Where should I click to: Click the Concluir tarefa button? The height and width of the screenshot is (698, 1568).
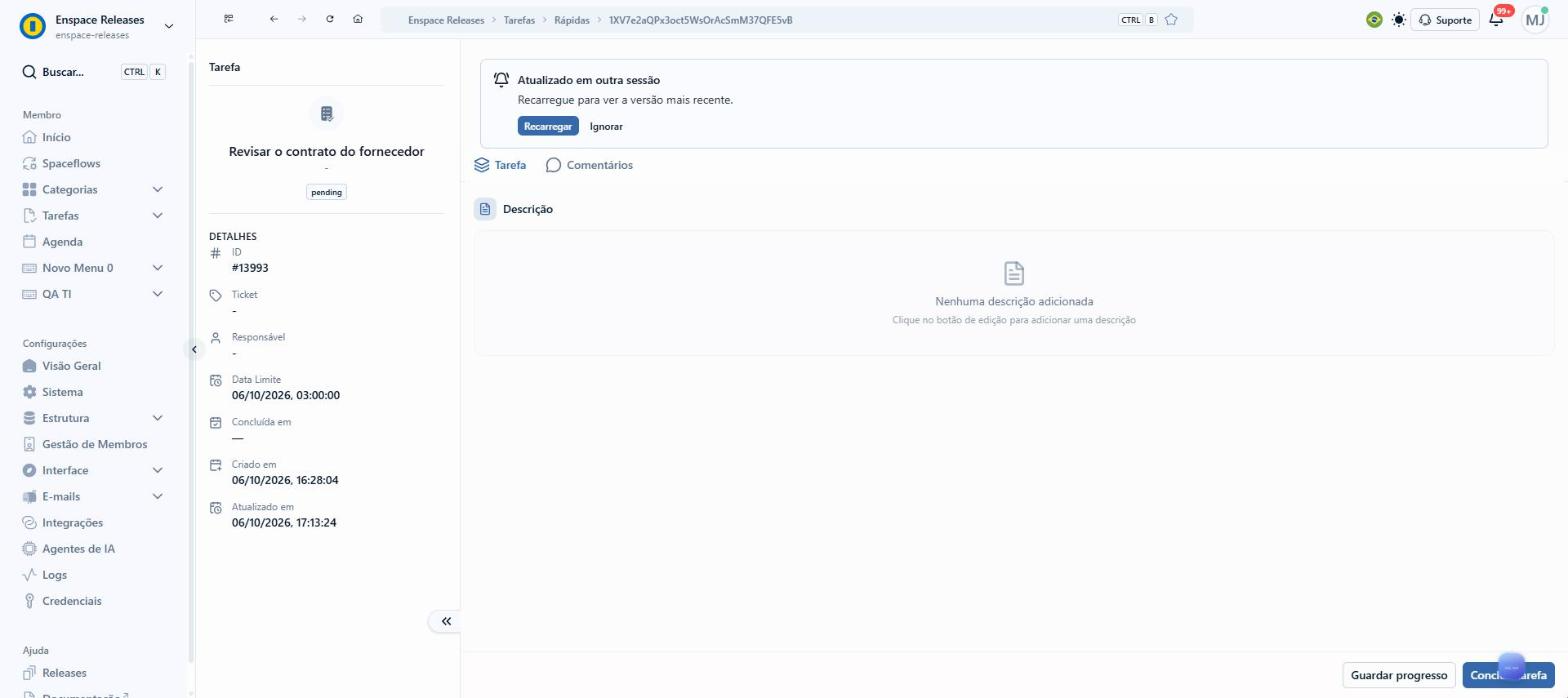[1508, 675]
